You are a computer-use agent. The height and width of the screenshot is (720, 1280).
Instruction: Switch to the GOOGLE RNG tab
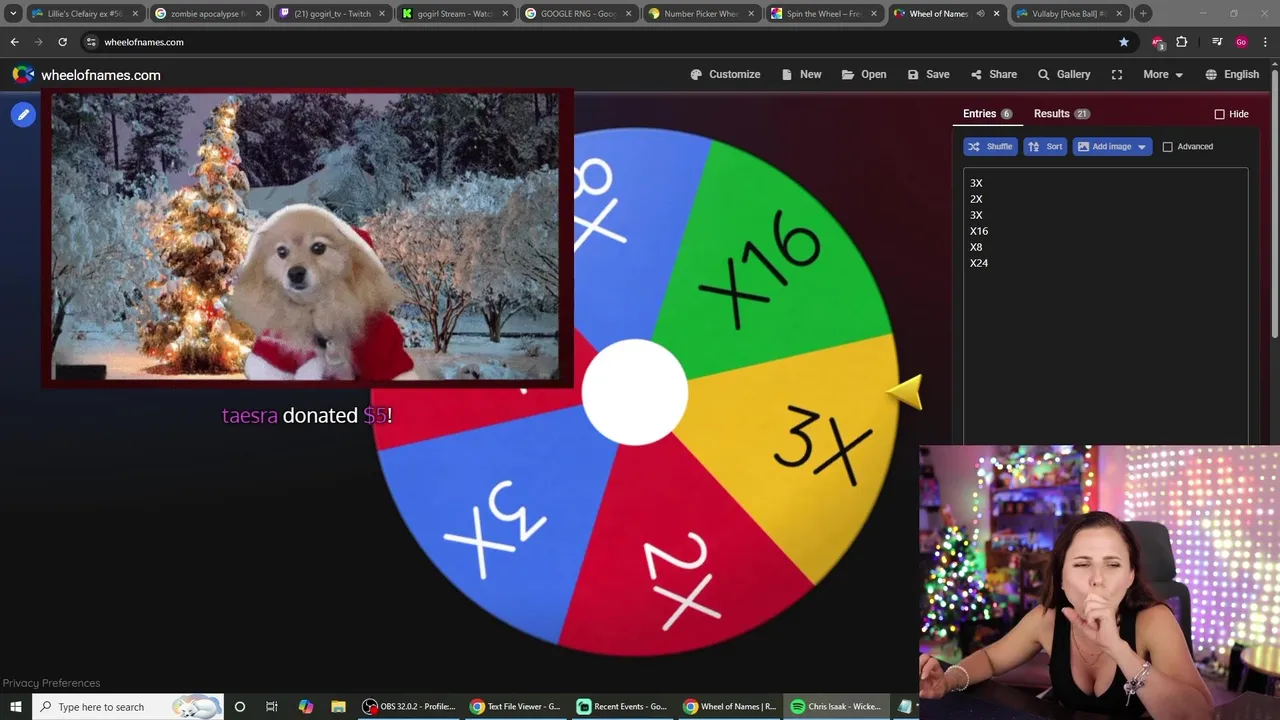[x=580, y=14]
